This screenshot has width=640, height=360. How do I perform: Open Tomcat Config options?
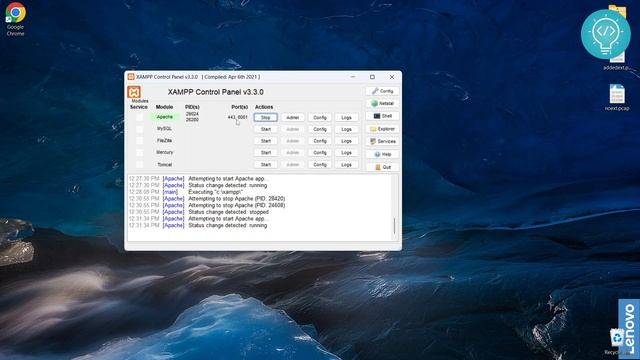click(x=320, y=164)
